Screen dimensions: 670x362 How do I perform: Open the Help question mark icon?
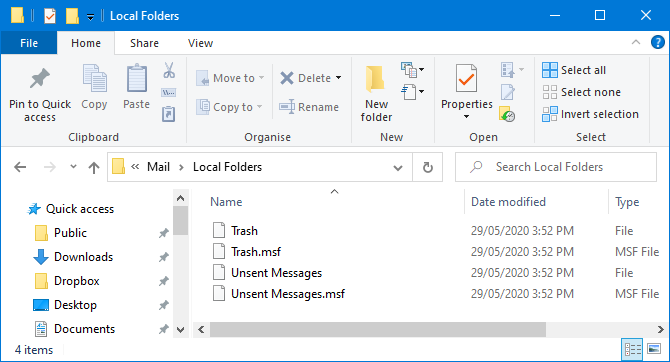coord(658,42)
